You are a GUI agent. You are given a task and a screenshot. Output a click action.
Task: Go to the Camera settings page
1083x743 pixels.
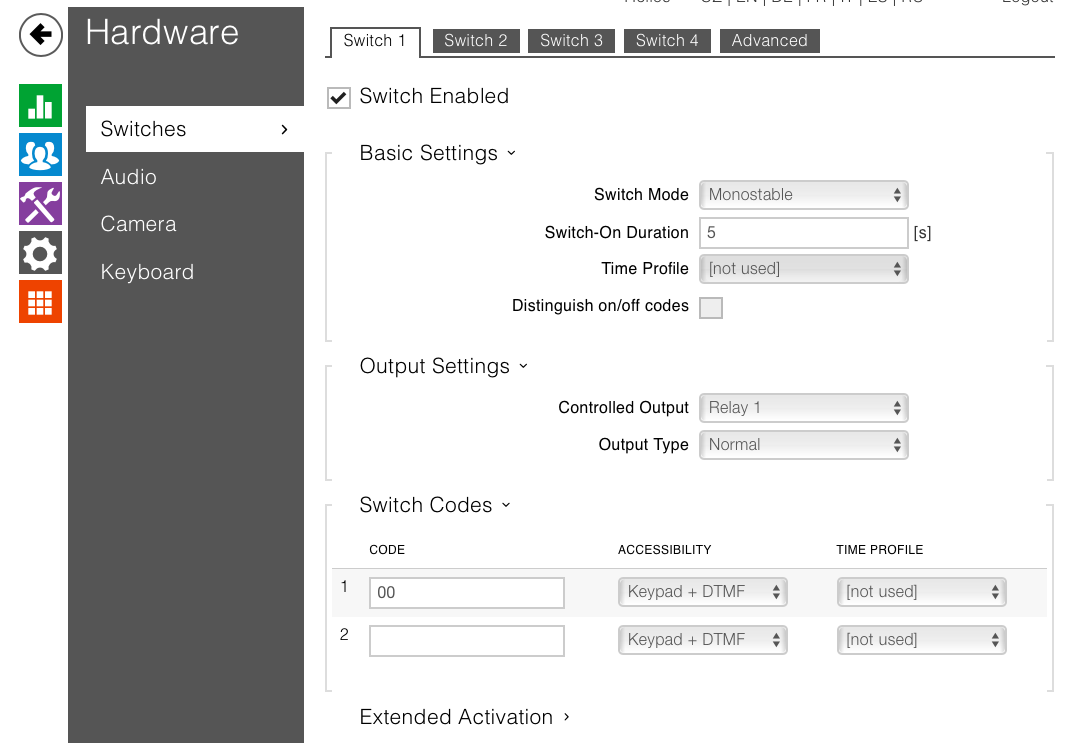pyautogui.click(x=138, y=224)
